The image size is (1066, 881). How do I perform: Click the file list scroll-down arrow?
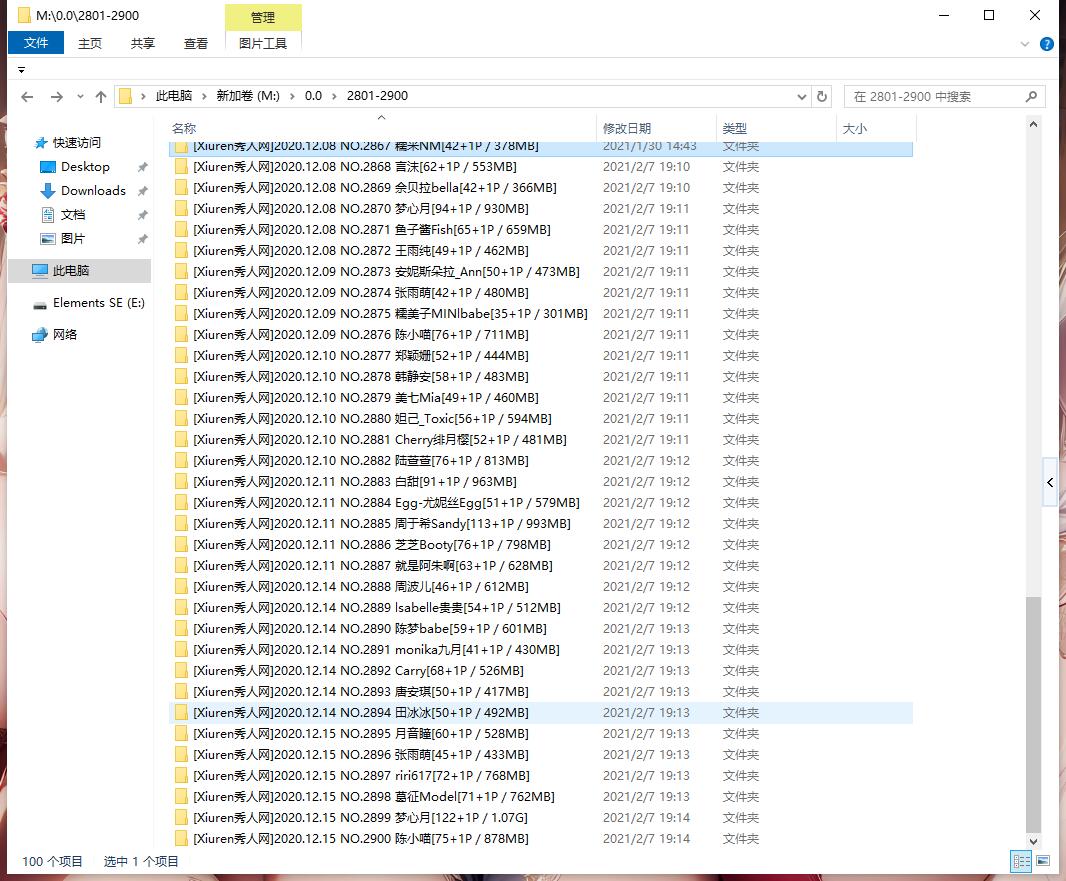1033,841
